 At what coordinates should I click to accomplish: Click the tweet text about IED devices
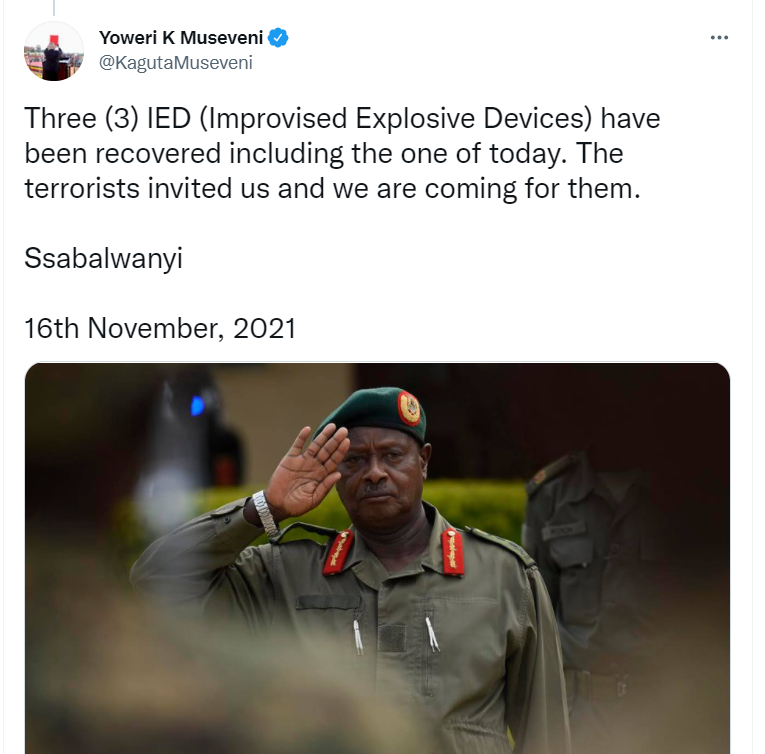tap(342, 153)
